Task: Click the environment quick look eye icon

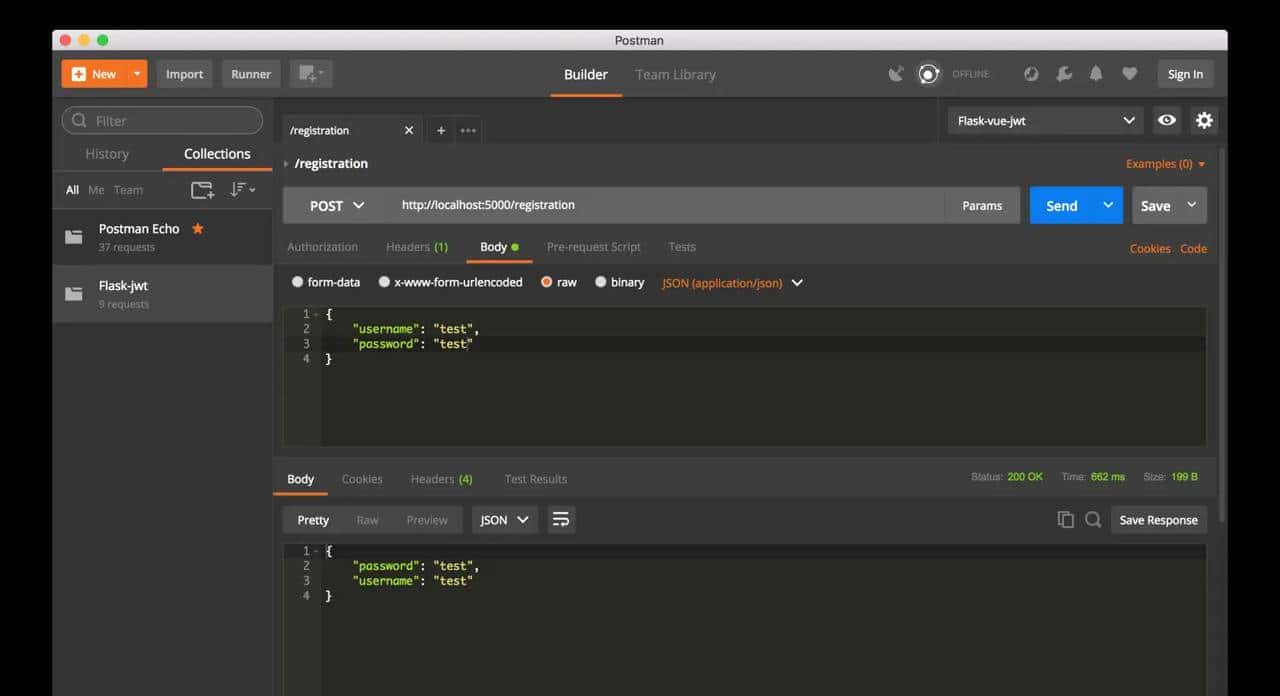Action: (x=1167, y=120)
